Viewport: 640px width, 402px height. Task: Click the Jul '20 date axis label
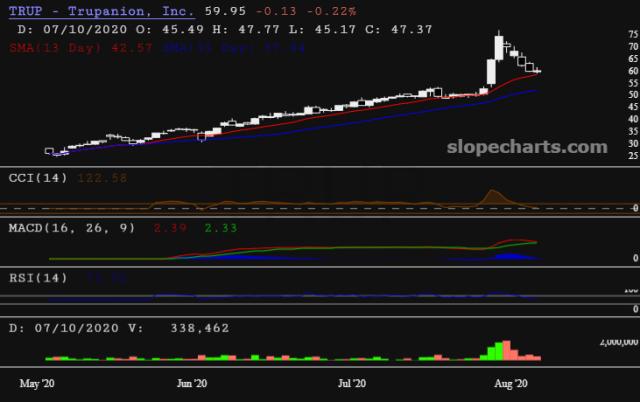[x=352, y=384]
